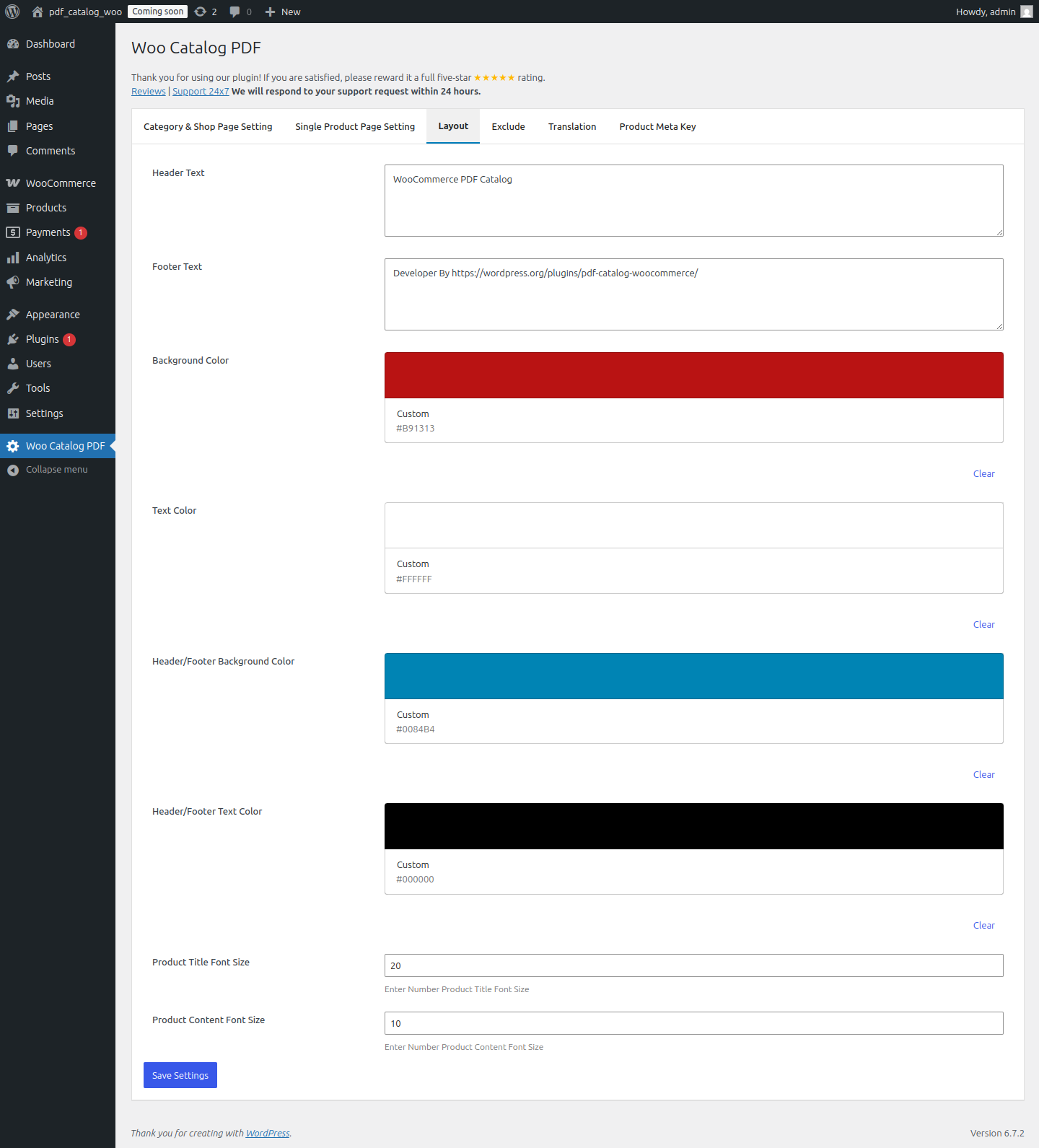Click the Posts pin icon
This screenshot has height=1148, width=1039.
click(13, 76)
